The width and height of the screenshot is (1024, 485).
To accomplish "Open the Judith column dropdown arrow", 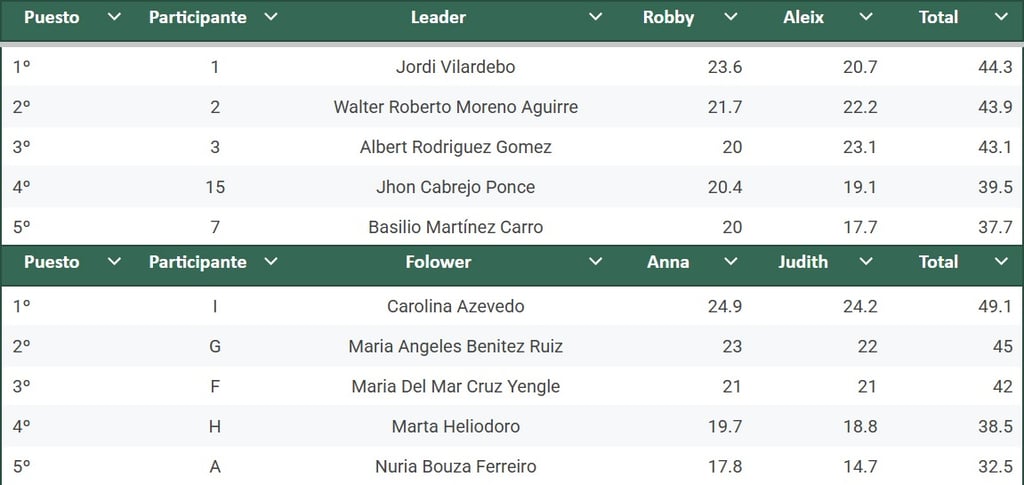I will 866,262.
